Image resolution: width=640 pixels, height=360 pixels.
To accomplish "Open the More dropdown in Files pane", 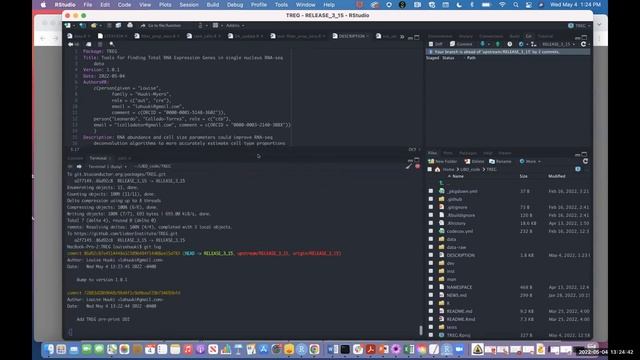I will click(x=530, y=162).
